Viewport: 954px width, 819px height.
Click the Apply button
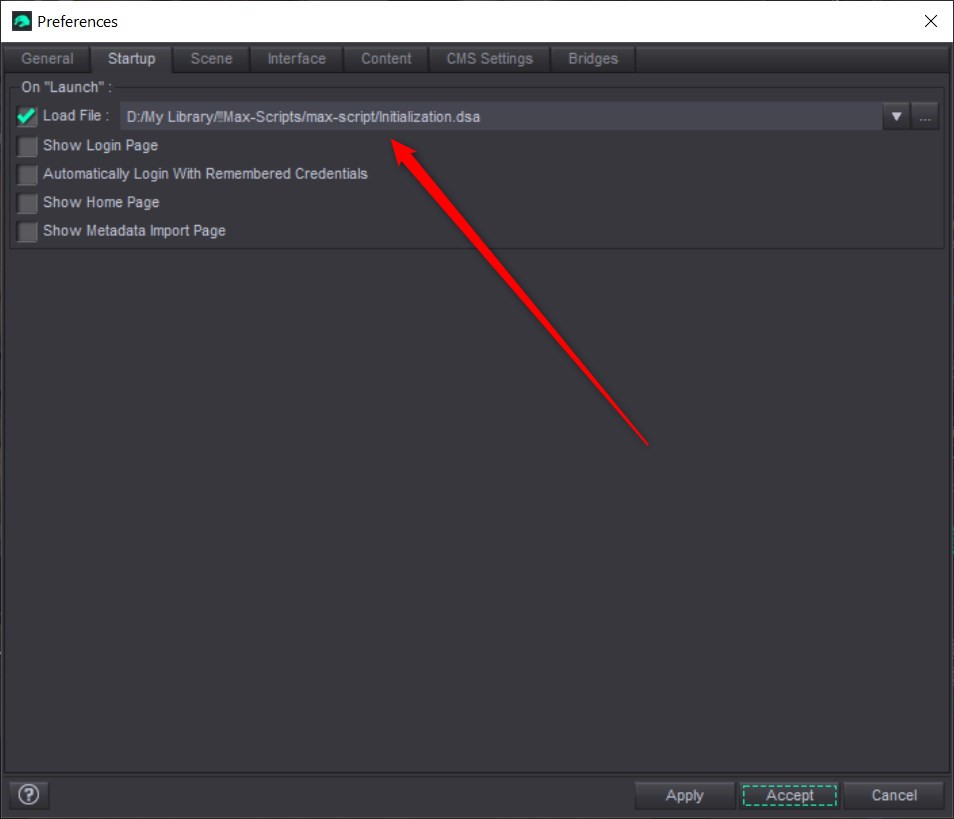click(x=684, y=795)
